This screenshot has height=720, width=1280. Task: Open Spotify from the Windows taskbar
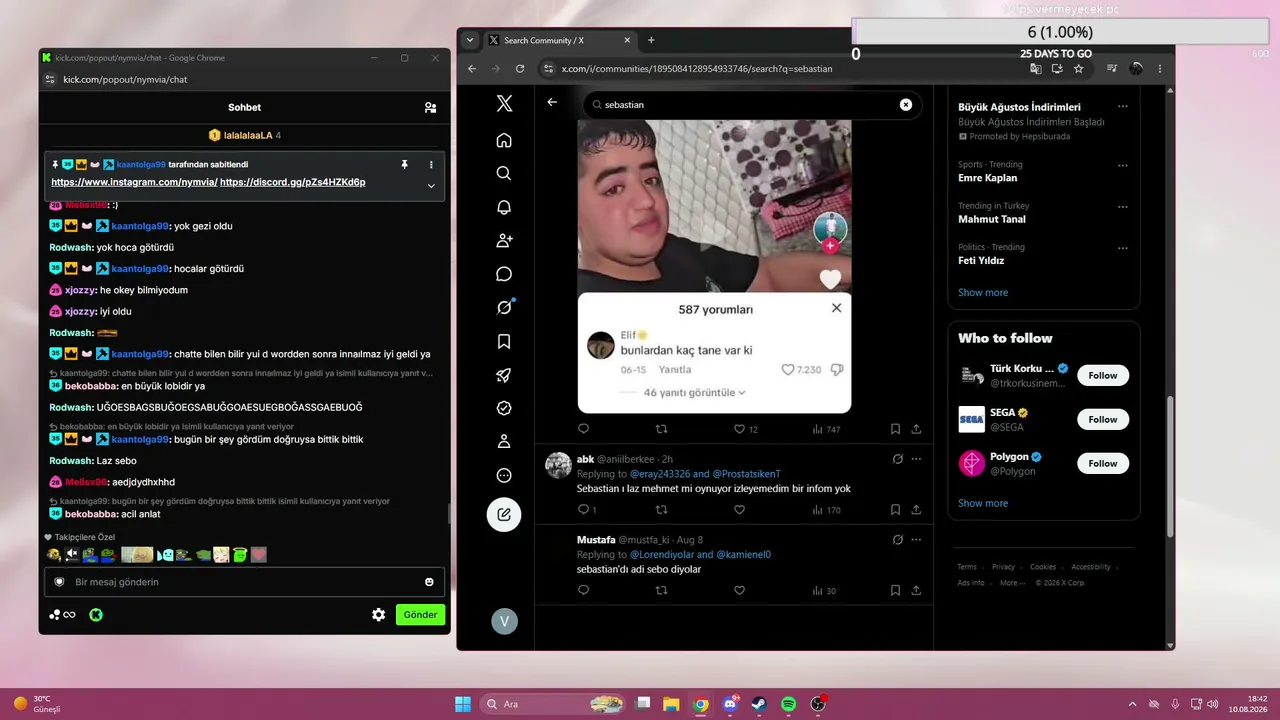788,704
